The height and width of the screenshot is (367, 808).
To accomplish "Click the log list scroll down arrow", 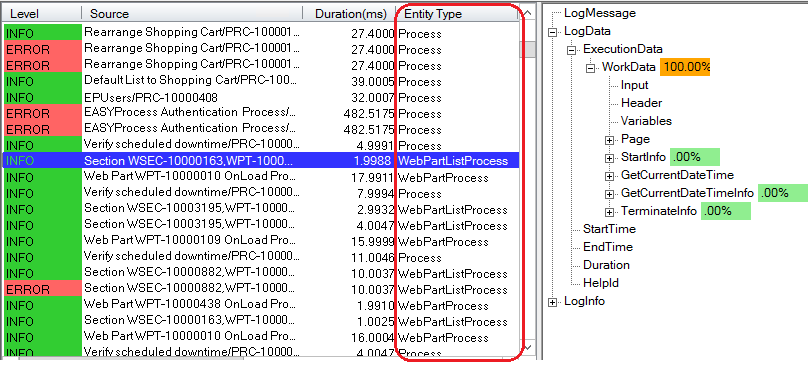I will point(528,347).
